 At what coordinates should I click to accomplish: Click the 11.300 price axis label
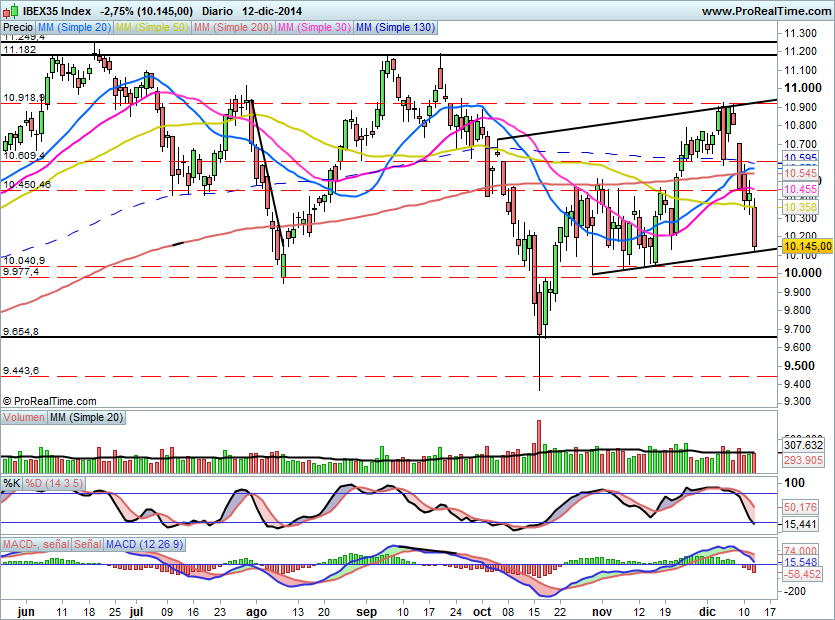pyautogui.click(x=800, y=33)
